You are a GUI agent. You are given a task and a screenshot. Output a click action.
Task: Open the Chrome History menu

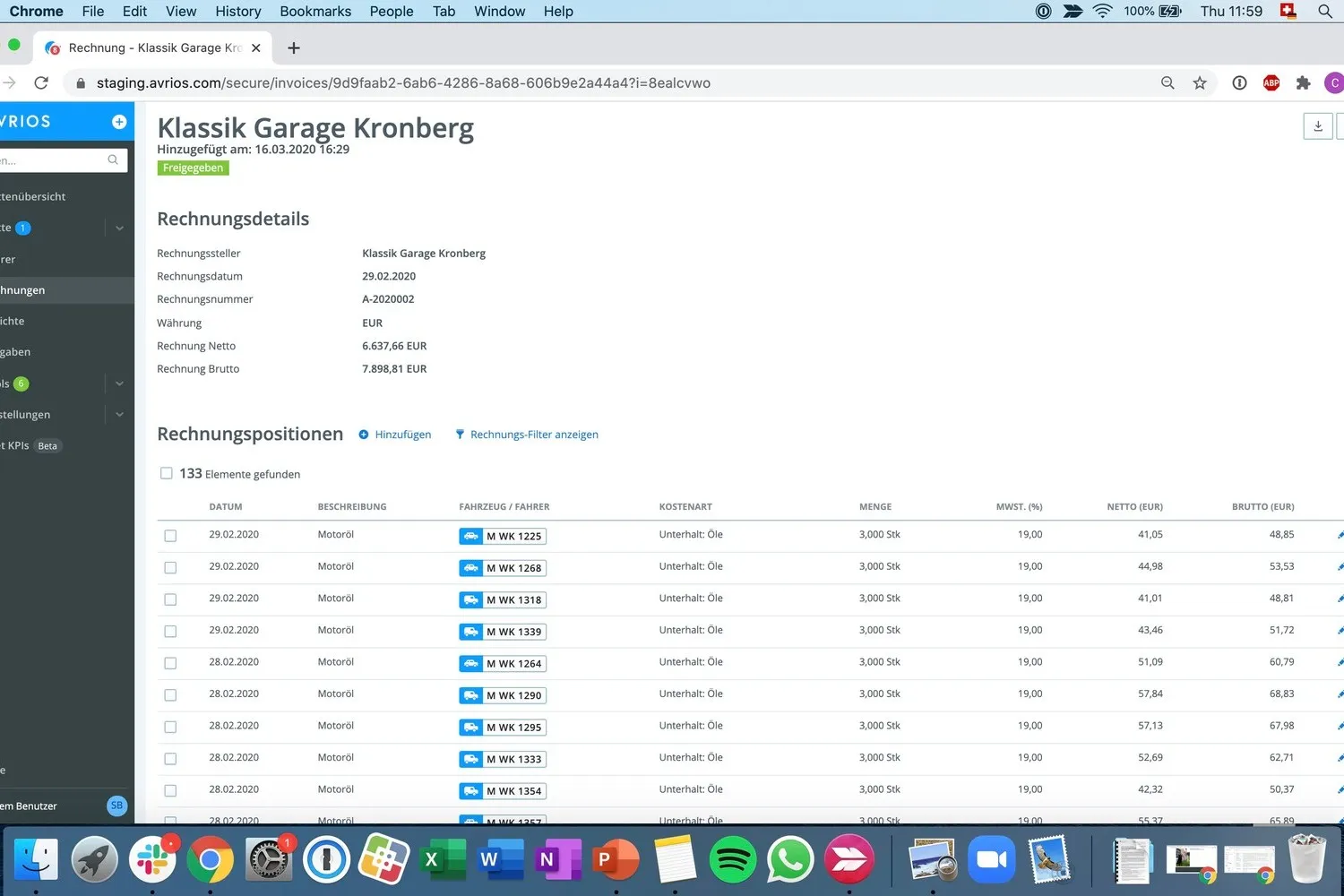click(x=238, y=12)
